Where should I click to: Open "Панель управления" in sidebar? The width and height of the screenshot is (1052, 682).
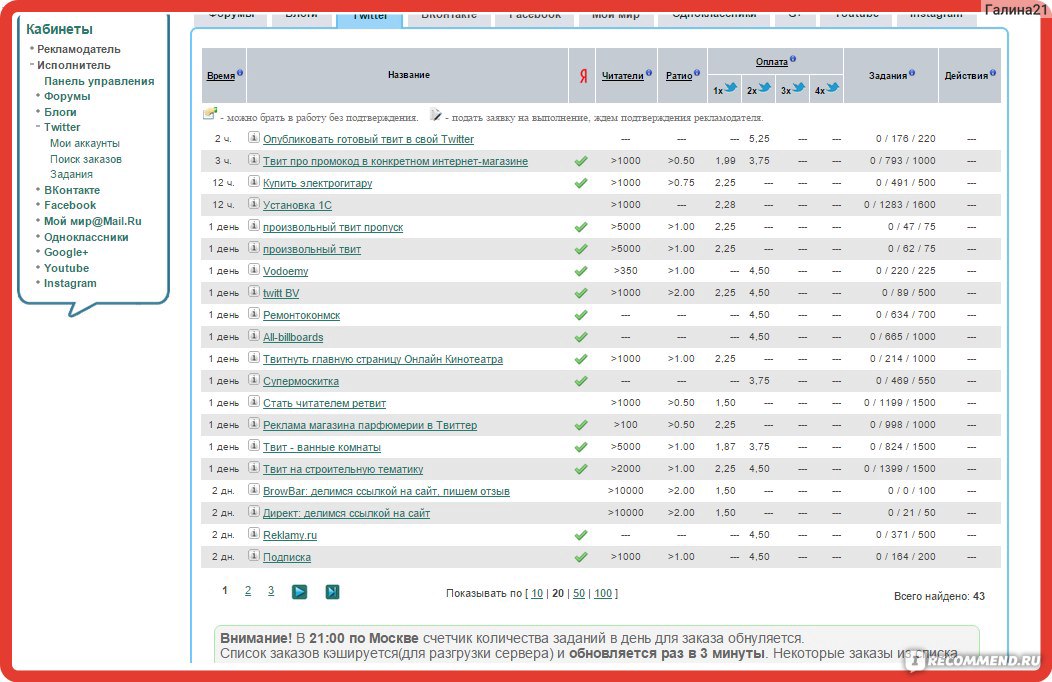(x=99, y=81)
